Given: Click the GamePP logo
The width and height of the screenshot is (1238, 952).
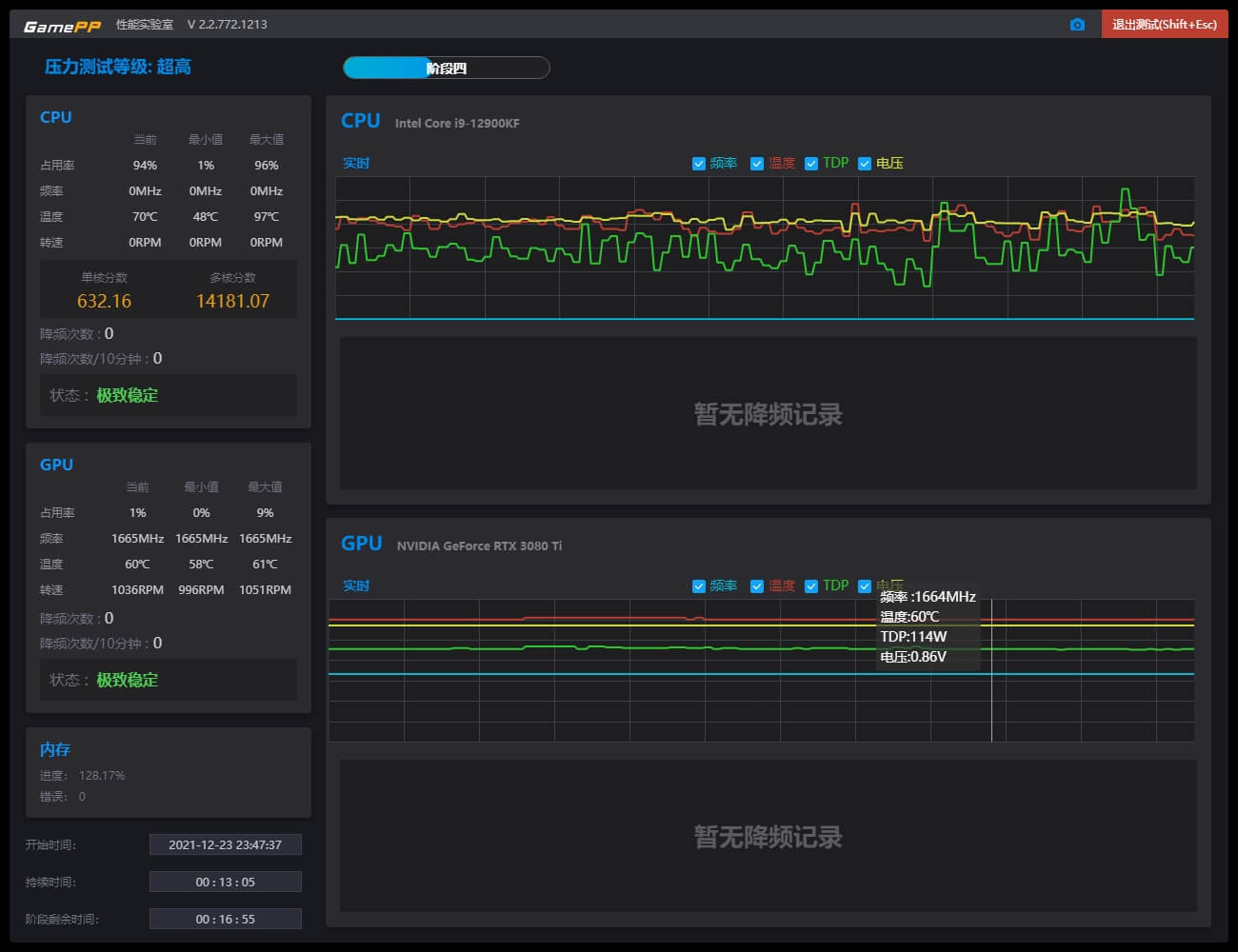Looking at the screenshot, I should tap(62, 26).
